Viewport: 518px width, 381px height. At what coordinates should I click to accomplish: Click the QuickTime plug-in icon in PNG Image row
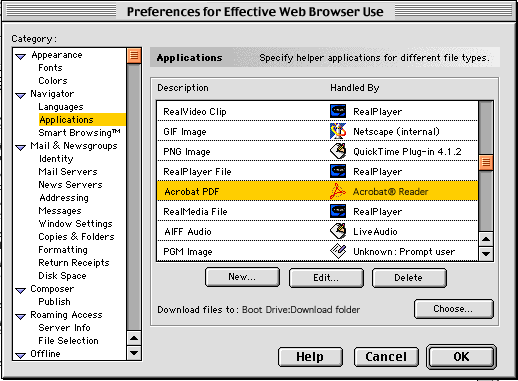coord(338,151)
